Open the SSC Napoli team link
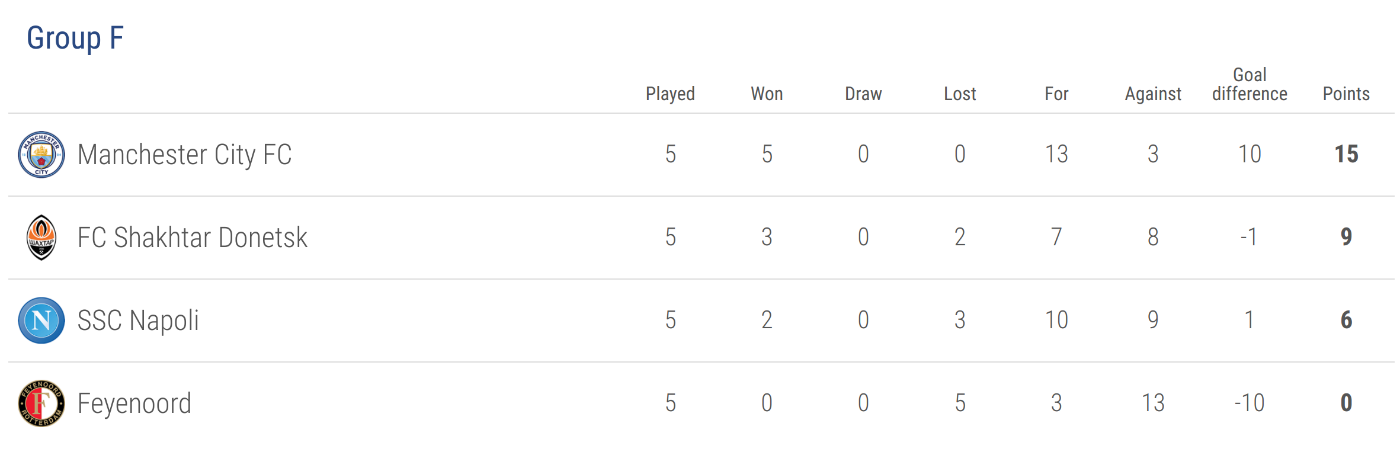 138,321
